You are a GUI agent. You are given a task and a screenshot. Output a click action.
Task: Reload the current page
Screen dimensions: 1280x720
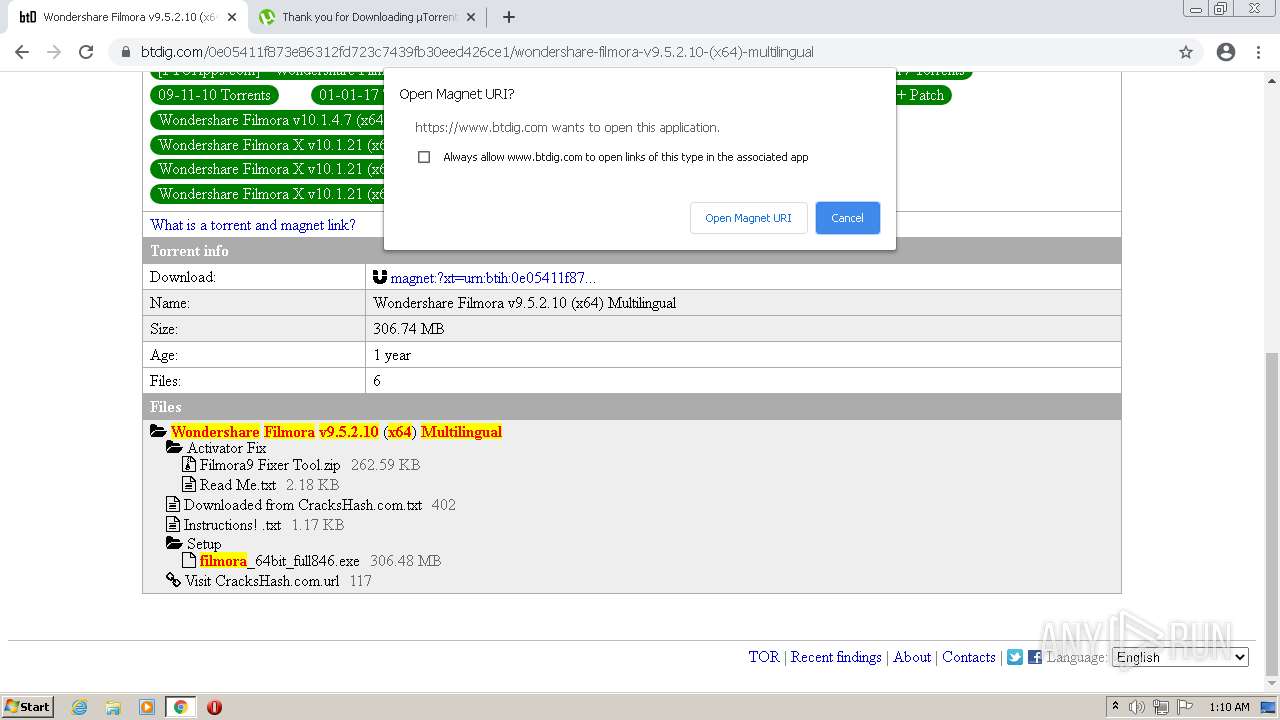(86, 52)
